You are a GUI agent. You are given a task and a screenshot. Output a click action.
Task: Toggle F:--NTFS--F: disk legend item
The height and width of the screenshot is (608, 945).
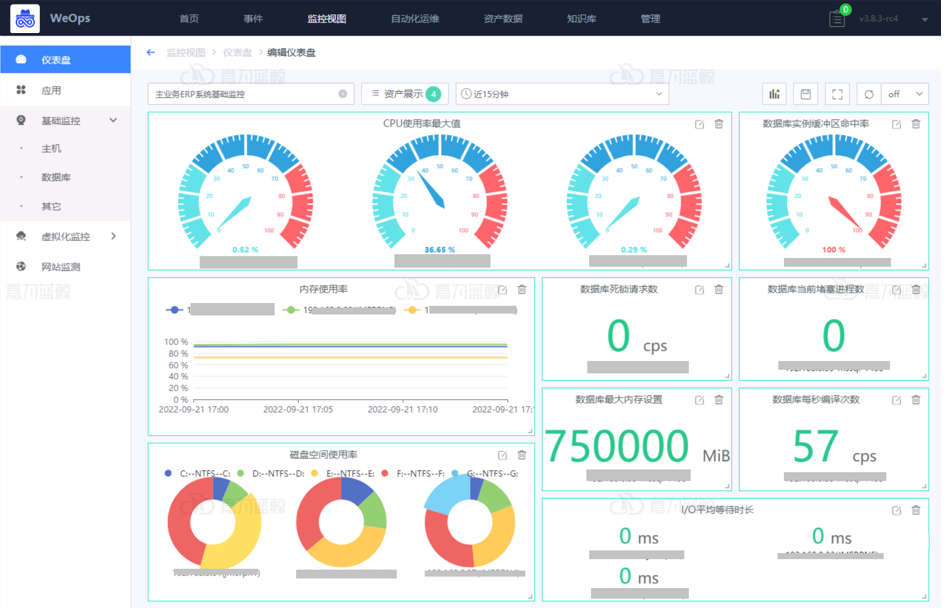(413, 474)
